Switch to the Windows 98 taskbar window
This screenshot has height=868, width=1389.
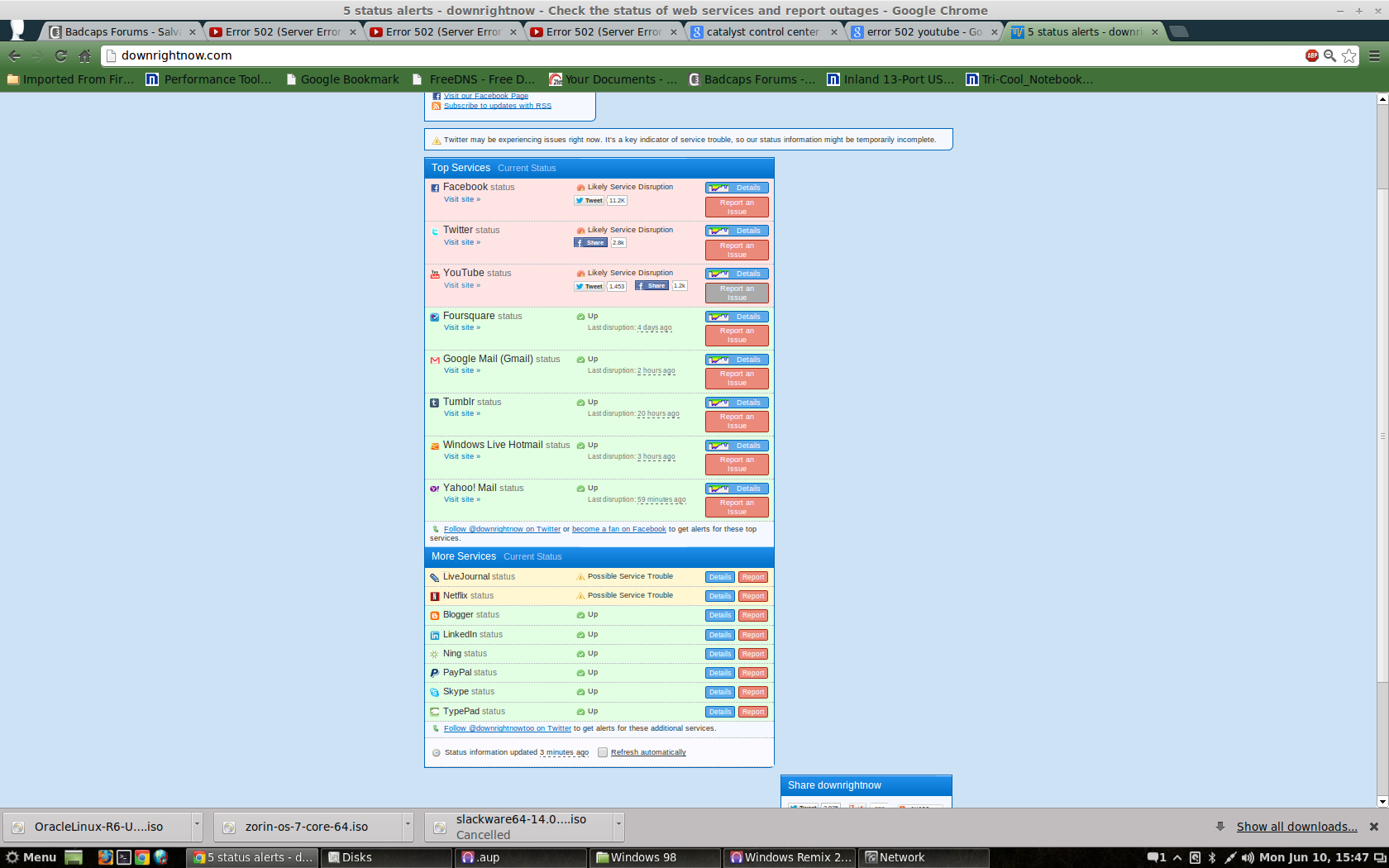point(656,857)
